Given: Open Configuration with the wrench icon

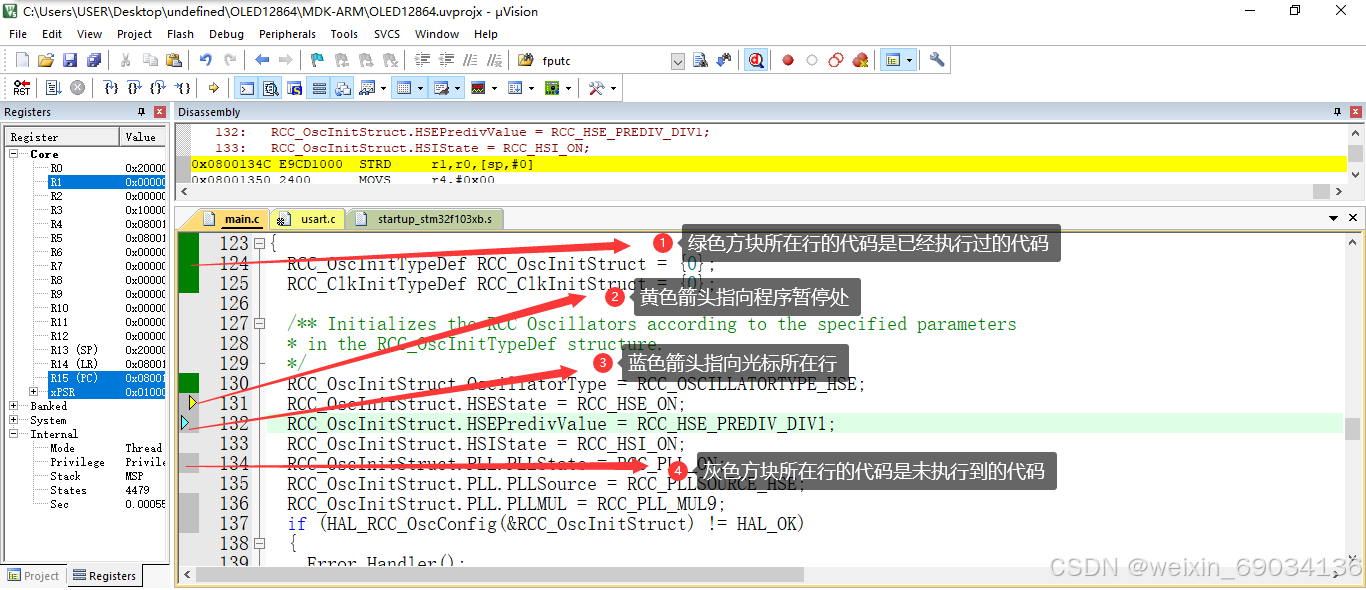Looking at the screenshot, I should coord(937,60).
